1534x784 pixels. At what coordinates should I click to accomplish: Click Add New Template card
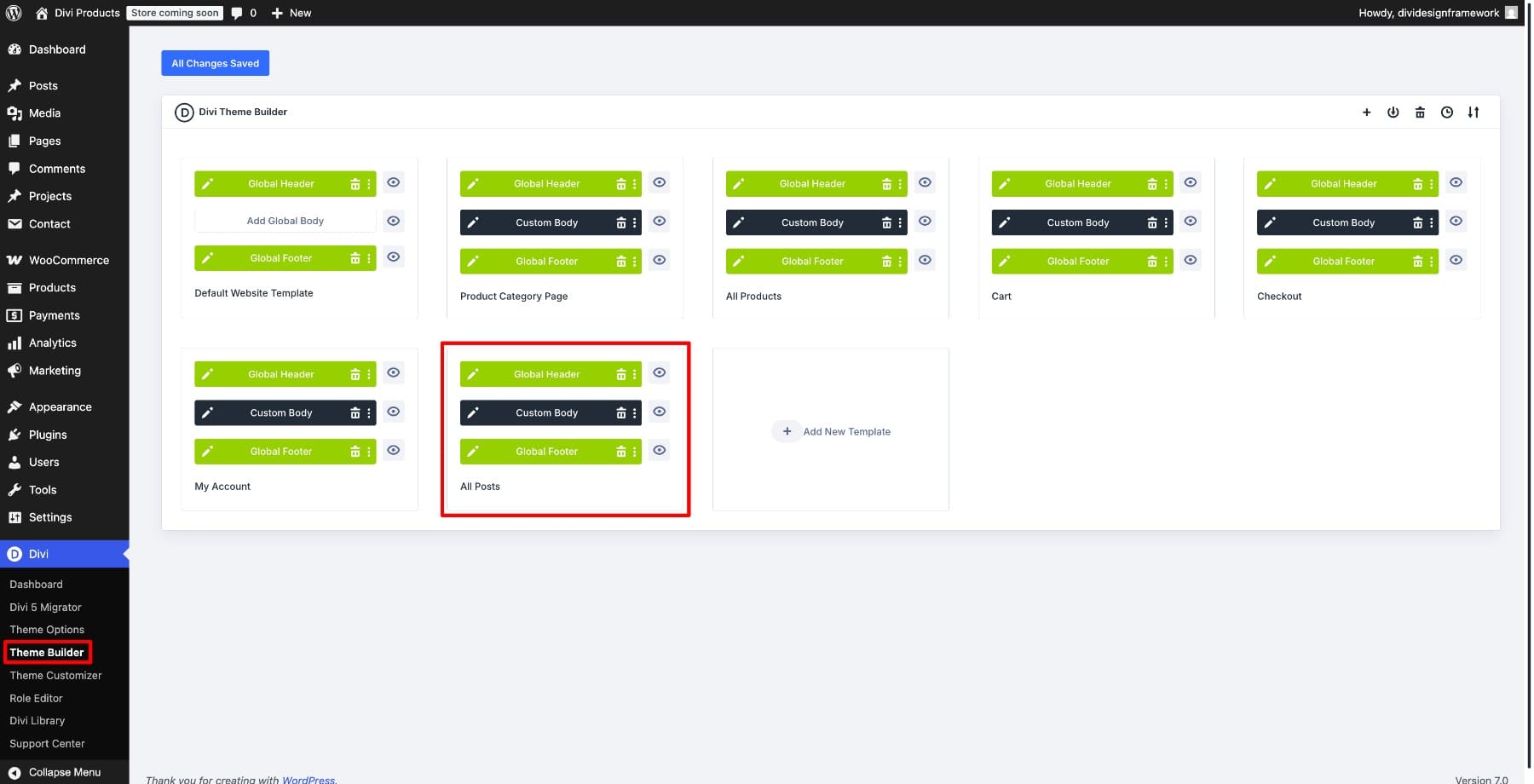coord(831,431)
